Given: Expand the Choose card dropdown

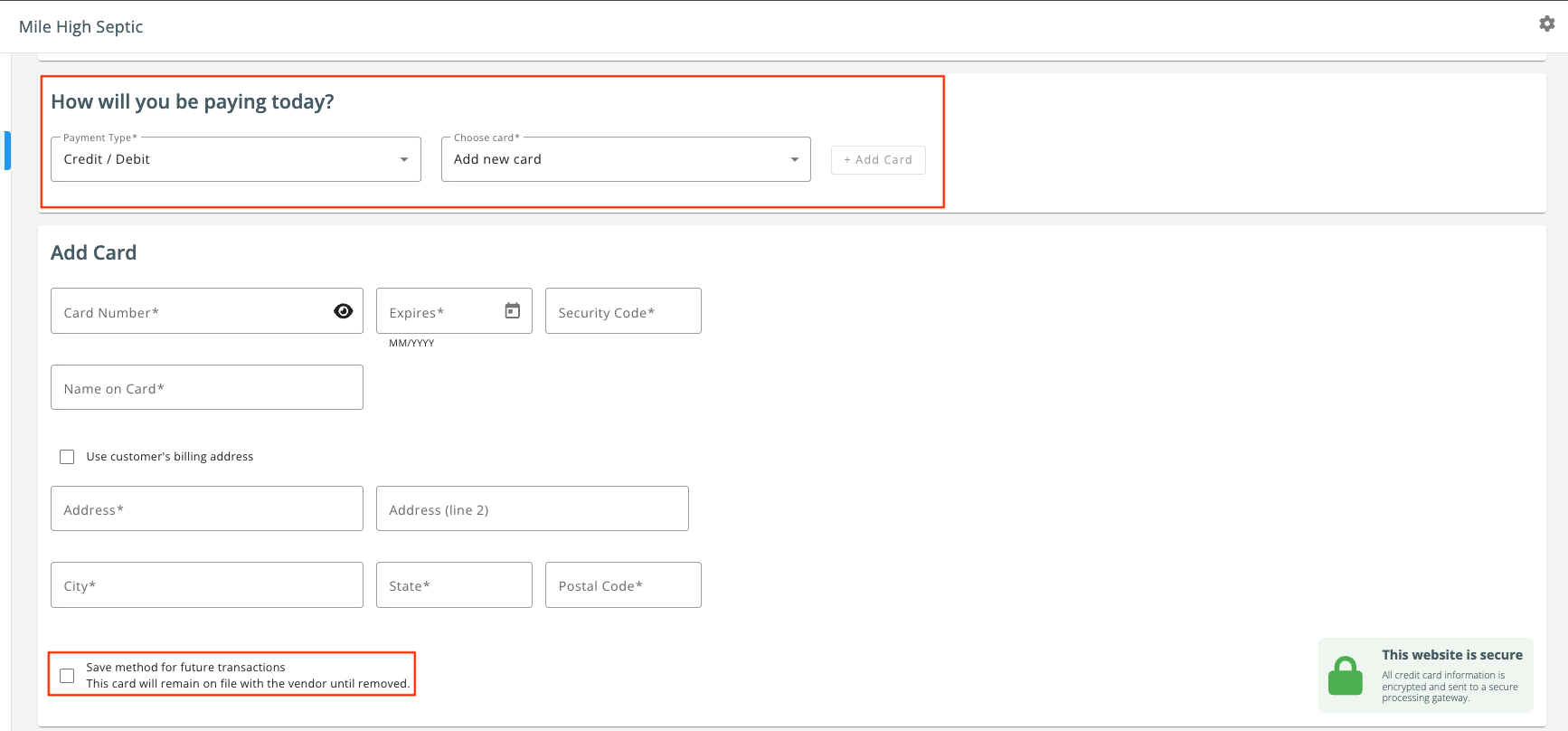Looking at the screenshot, I should click(x=626, y=159).
